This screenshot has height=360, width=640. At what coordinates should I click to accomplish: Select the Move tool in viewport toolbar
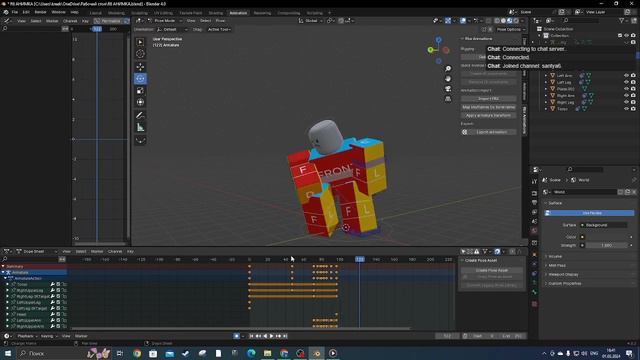coord(140,67)
